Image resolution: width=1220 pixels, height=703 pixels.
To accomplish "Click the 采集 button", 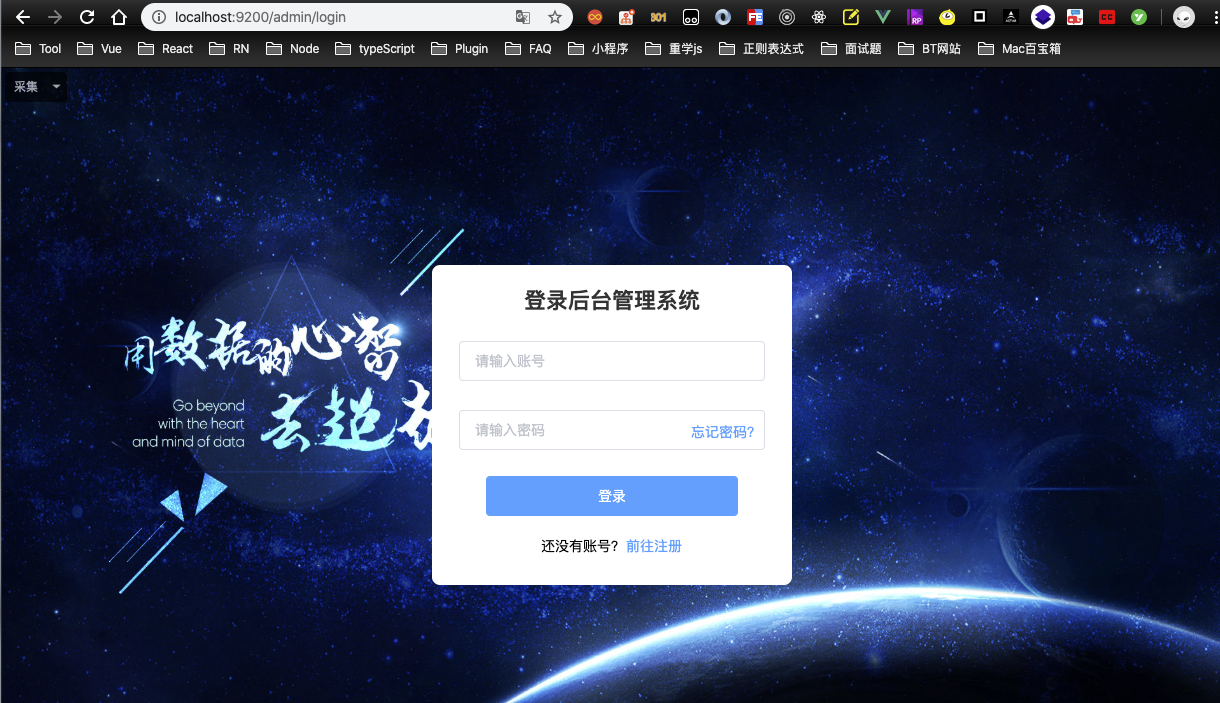I will point(26,87).
